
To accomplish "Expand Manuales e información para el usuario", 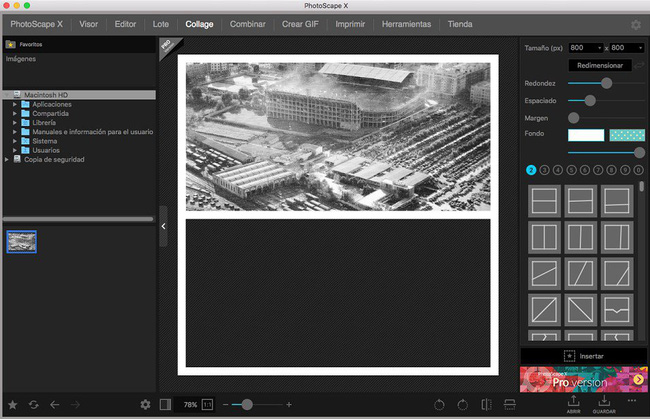I will (x=15, y=132).
